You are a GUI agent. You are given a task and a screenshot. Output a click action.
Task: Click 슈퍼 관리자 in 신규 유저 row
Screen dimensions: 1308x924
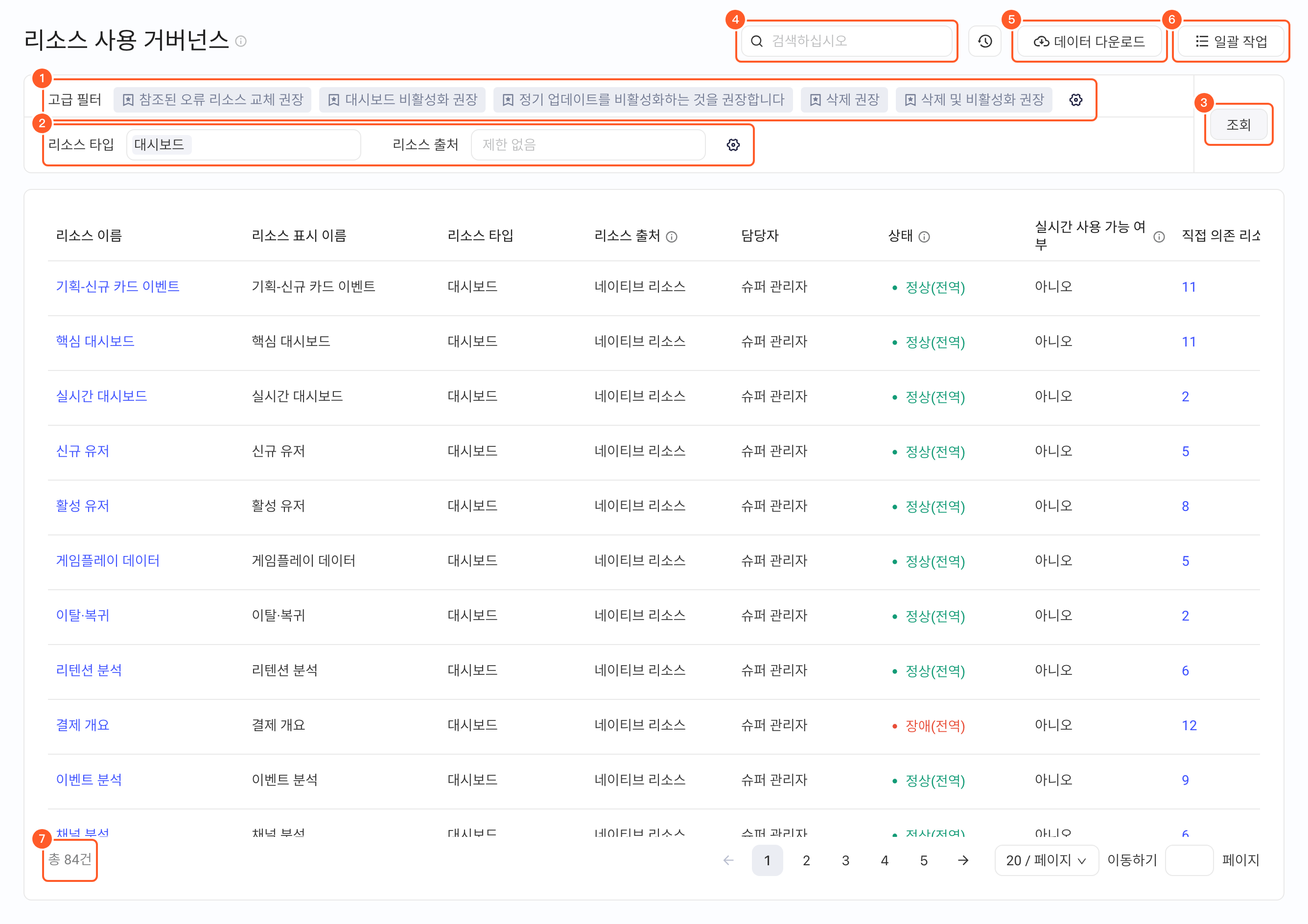(x=774, y=451)
